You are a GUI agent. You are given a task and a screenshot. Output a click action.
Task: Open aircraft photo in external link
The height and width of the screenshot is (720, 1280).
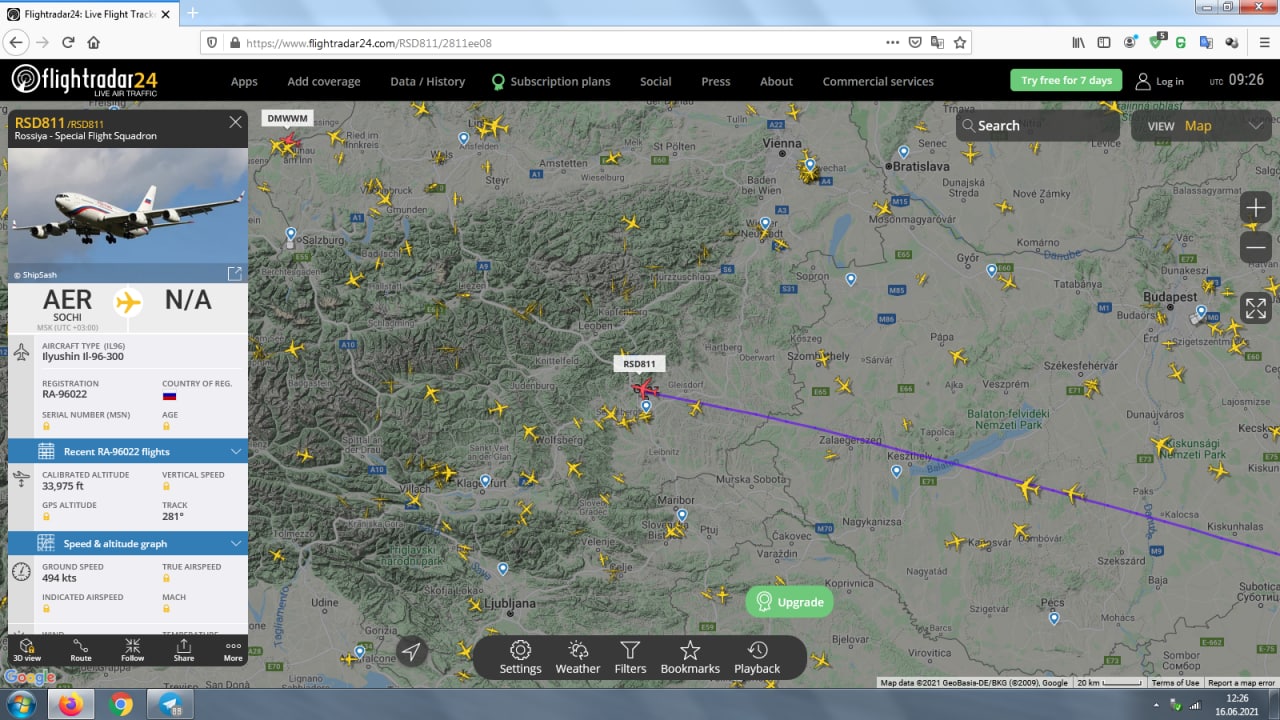tap(234, 274)
